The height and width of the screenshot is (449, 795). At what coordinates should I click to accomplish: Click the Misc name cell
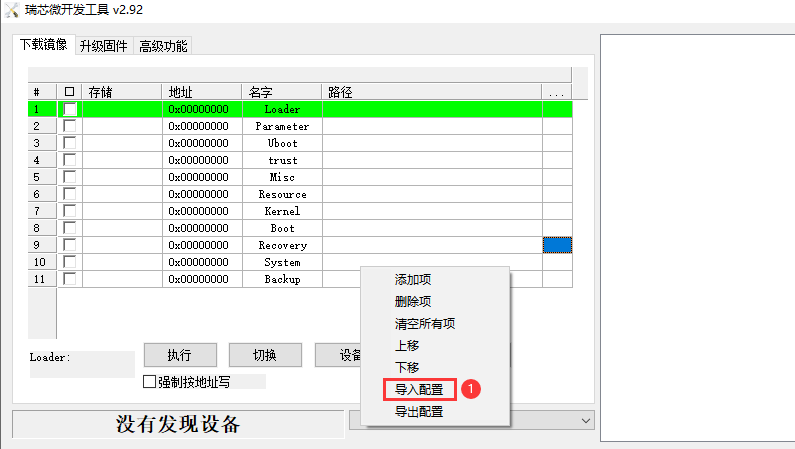(x=282, y=177)
